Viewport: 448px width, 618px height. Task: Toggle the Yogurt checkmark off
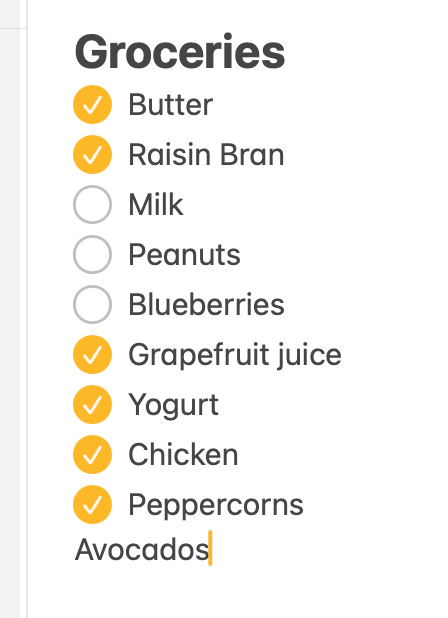(x=93, y=404)
